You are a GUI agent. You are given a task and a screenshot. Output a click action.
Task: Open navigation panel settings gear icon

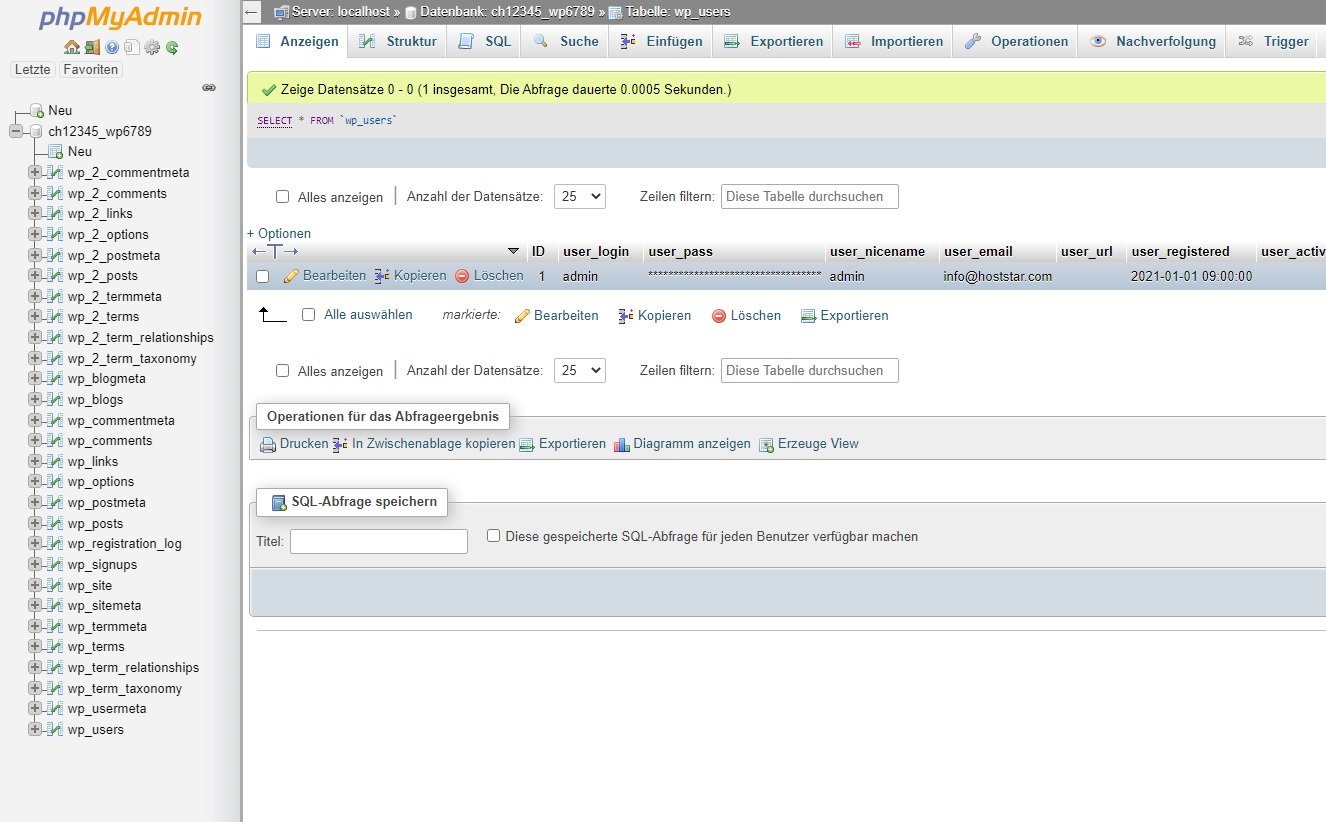coord(152,47)
